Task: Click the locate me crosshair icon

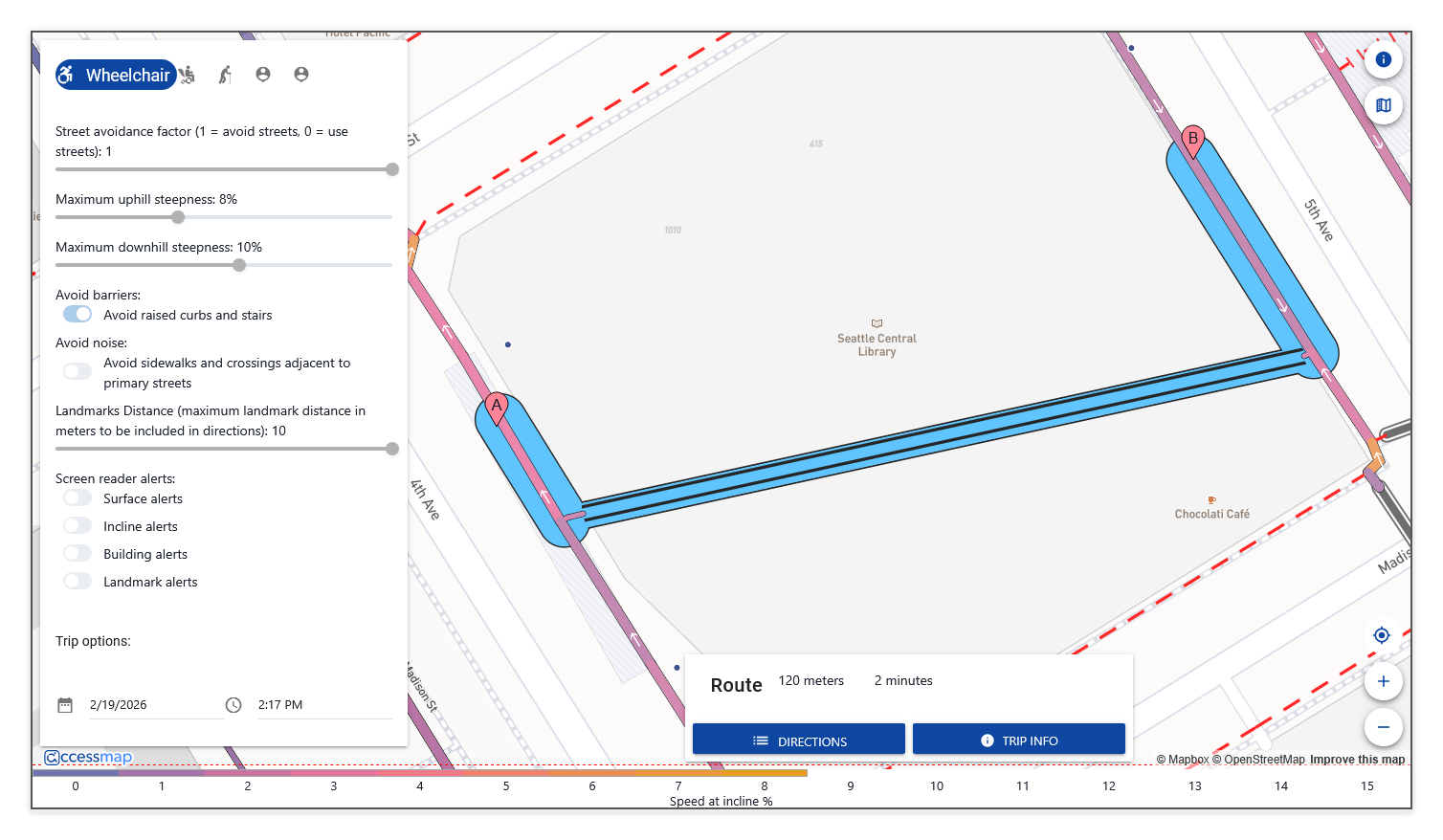Action: [1381, 635]
